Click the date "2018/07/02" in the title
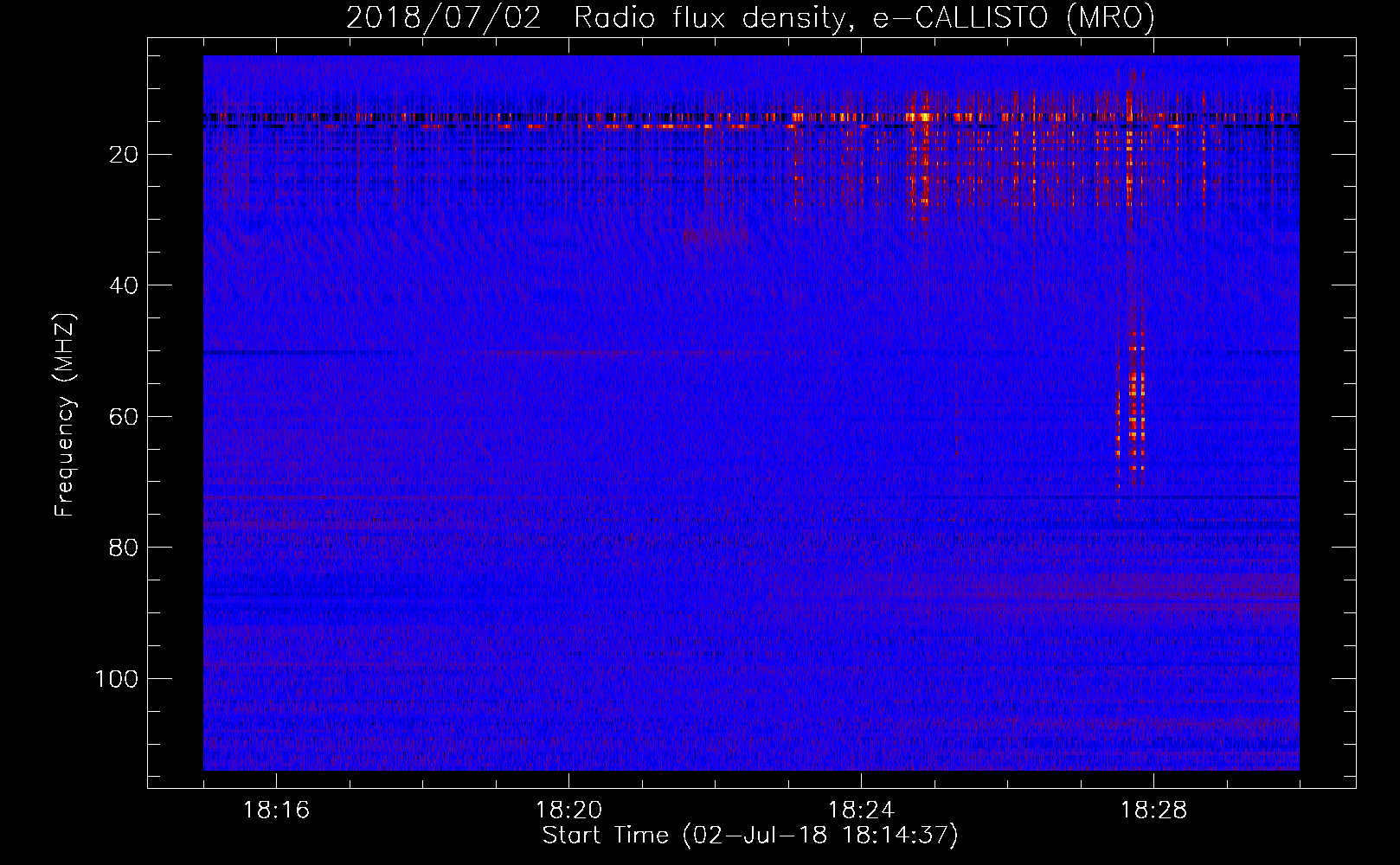The width and height of the screenshot is (1400, 865). (x=443, y=18)
